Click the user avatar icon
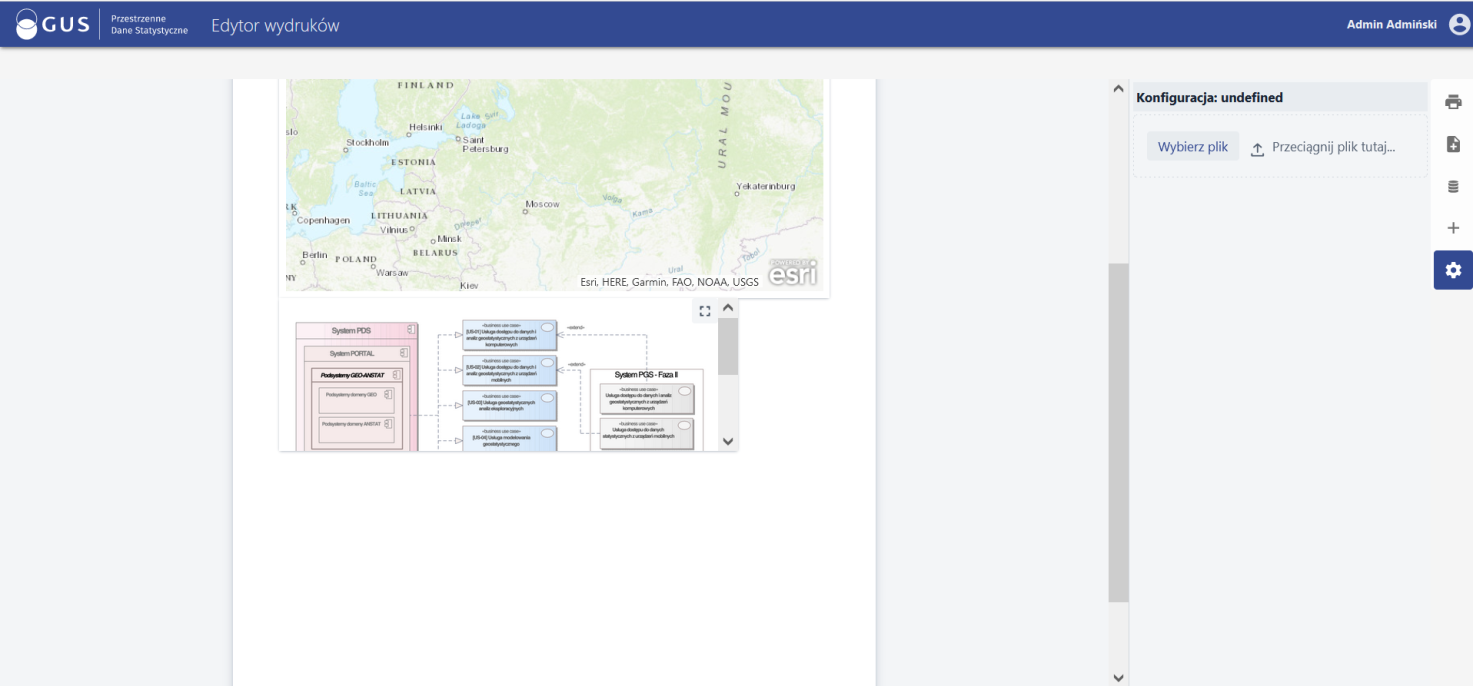 (x=1458, y=24)
